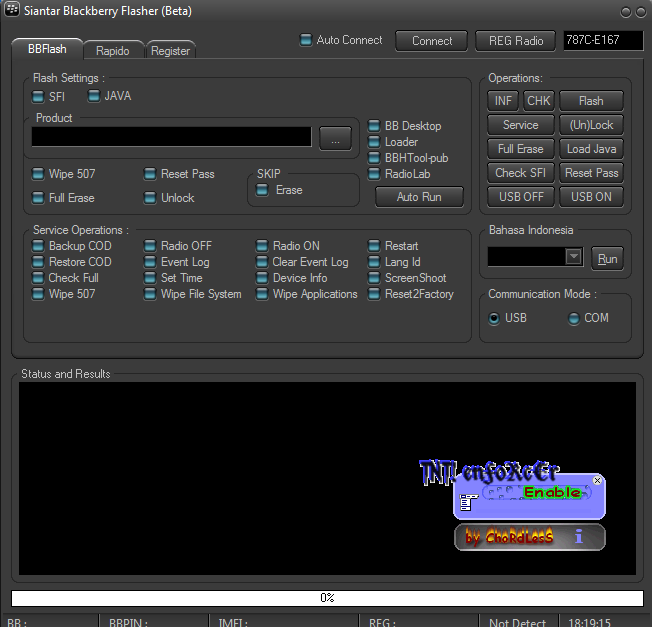
Task: Click the BlackBerry app icon in title bar
Action: pyautogui.click(x=12, y=9)
